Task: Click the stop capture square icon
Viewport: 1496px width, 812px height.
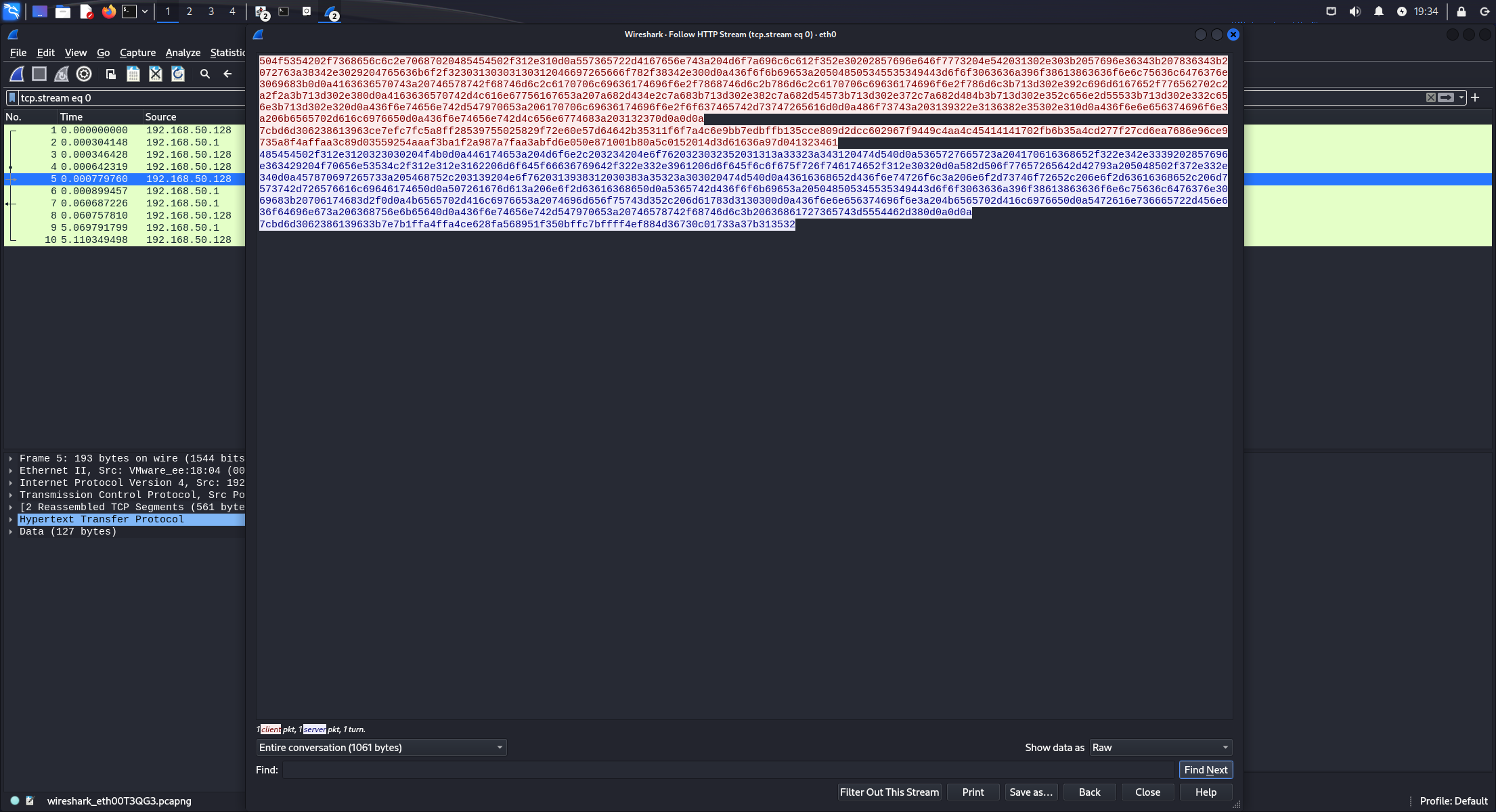Action: (x=39, y=74)
